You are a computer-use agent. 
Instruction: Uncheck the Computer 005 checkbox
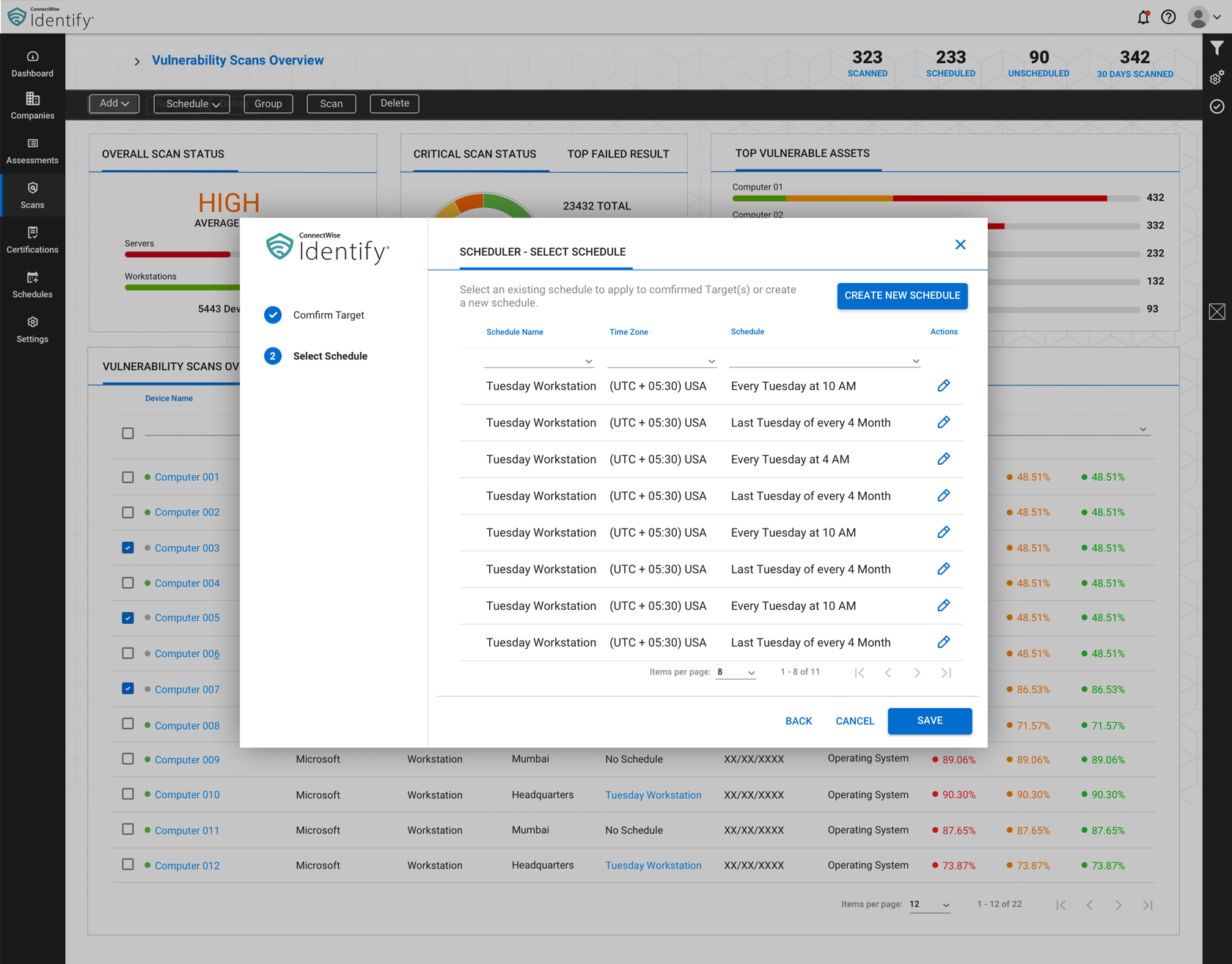coord(128,618)
